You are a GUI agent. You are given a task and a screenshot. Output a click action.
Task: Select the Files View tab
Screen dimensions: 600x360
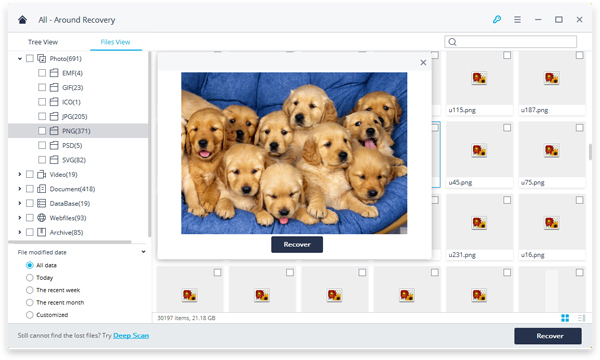pos(115,42)
